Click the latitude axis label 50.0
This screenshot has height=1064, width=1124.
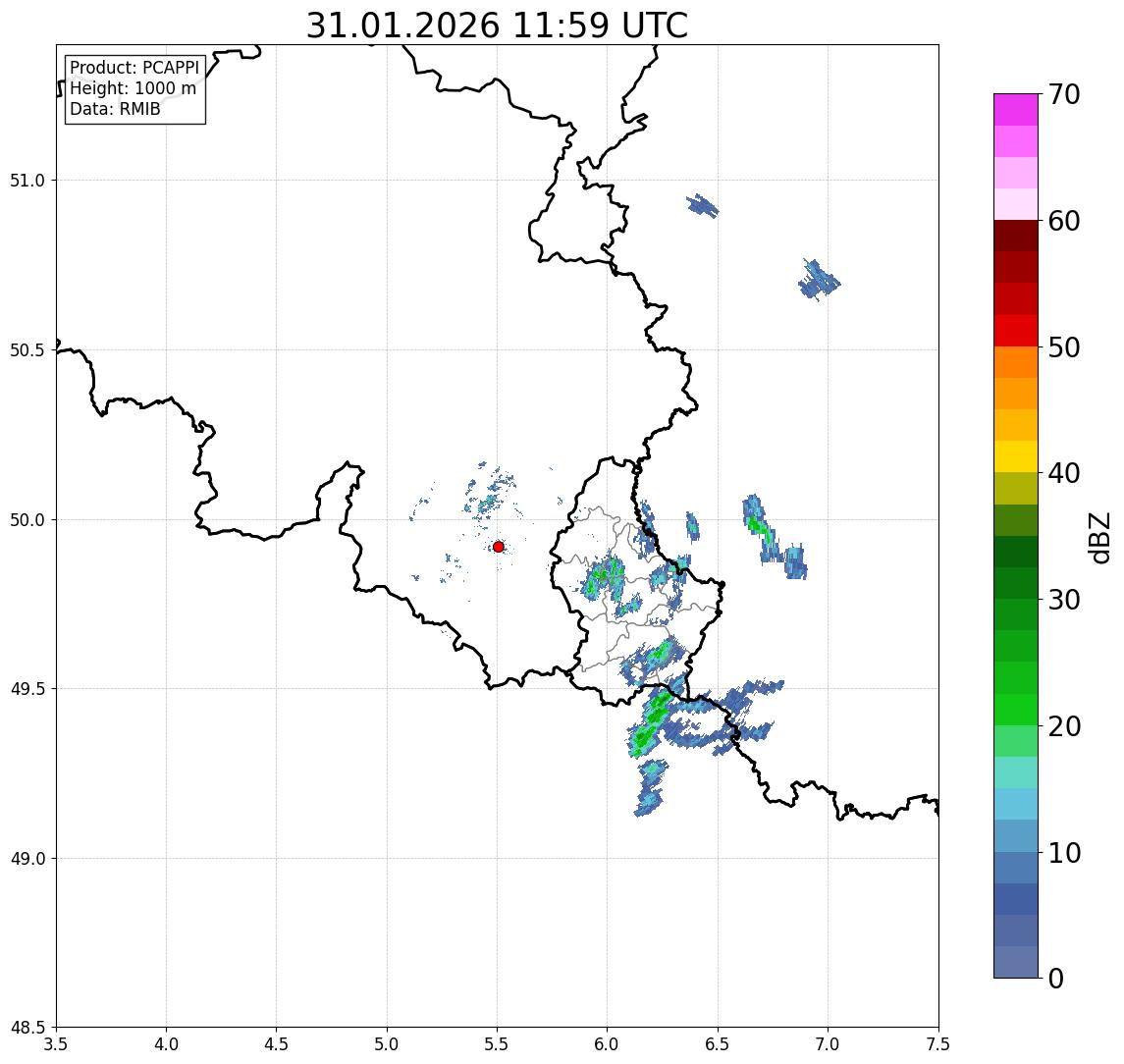click(27, 520)
